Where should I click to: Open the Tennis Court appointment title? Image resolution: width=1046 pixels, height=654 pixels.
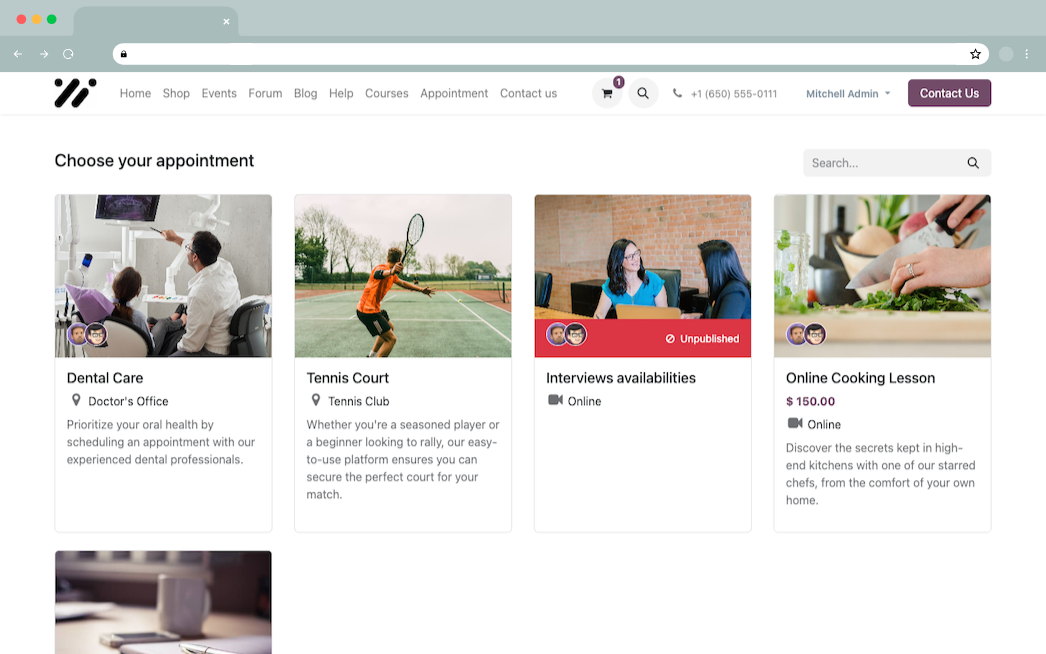coord(347,378)
